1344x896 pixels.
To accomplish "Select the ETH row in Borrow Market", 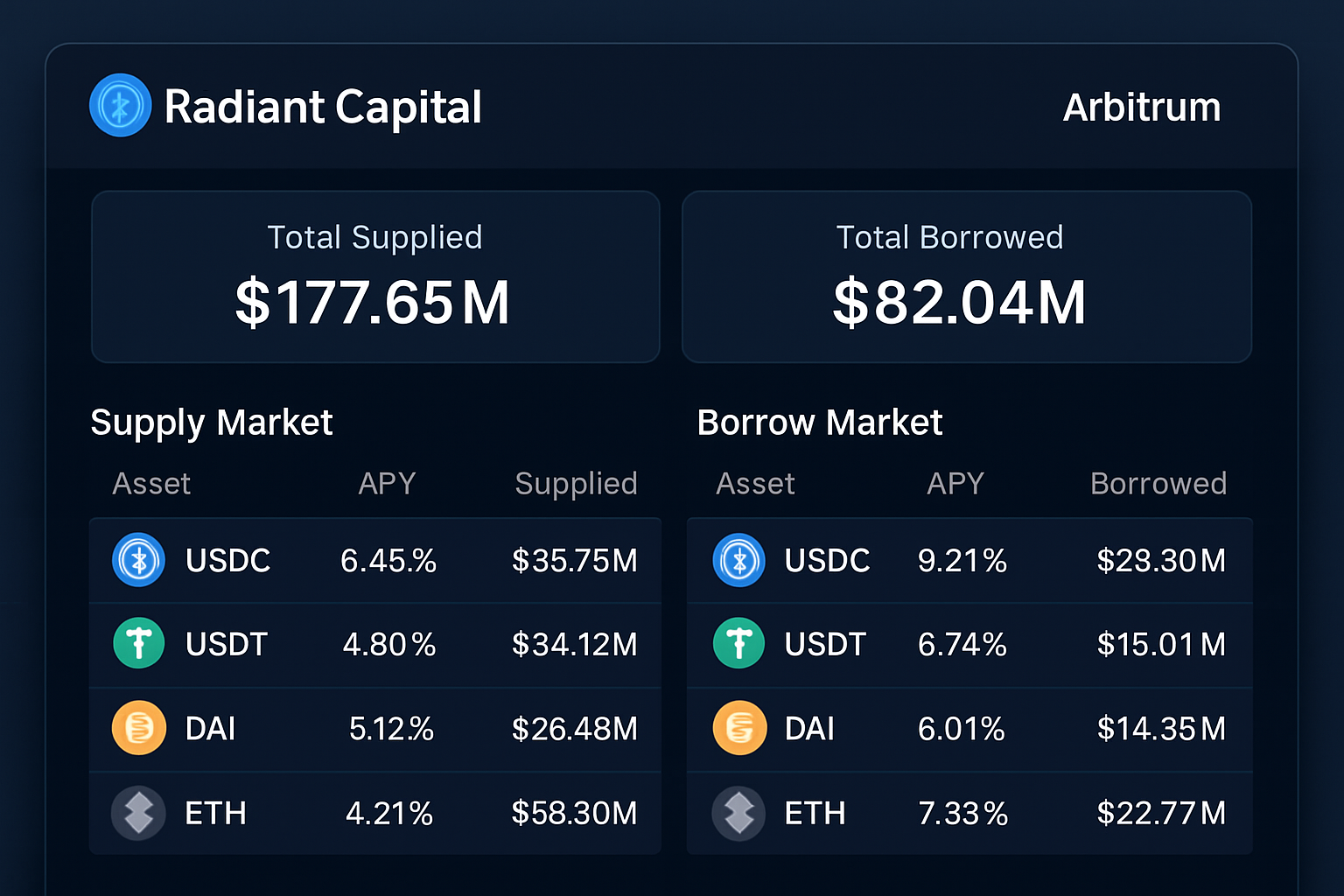I will coord(969,813).
